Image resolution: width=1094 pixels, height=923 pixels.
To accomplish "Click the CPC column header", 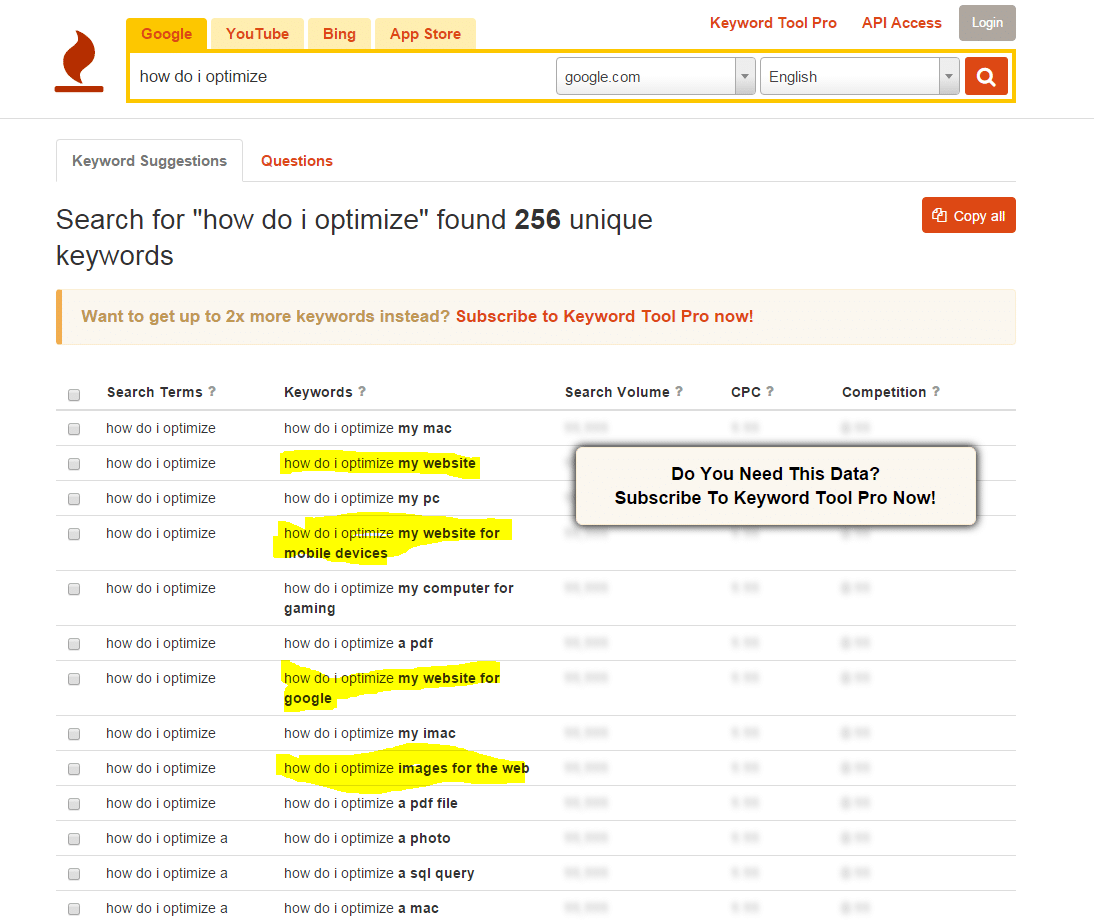I will coord(746,392).
